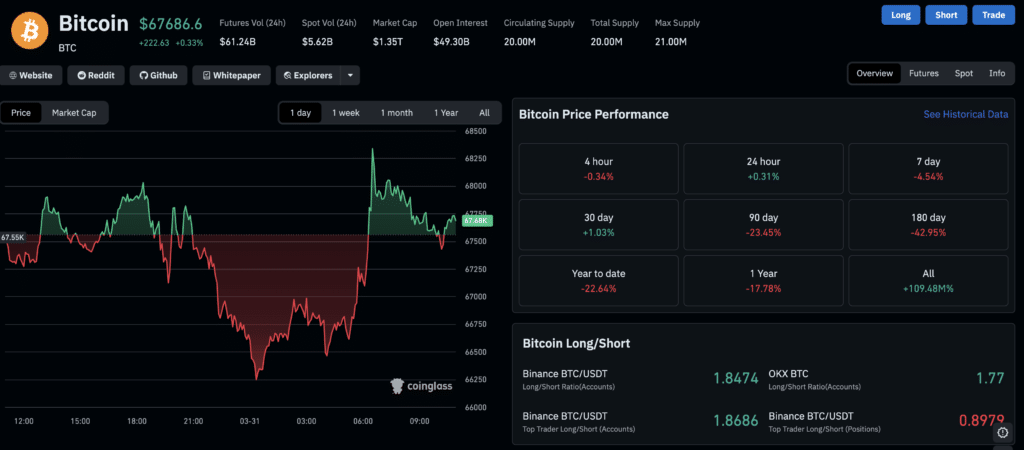The image size is (1024, 450).
Task: Switch chart to Market Cap
Action: click(x=74, y=113)
